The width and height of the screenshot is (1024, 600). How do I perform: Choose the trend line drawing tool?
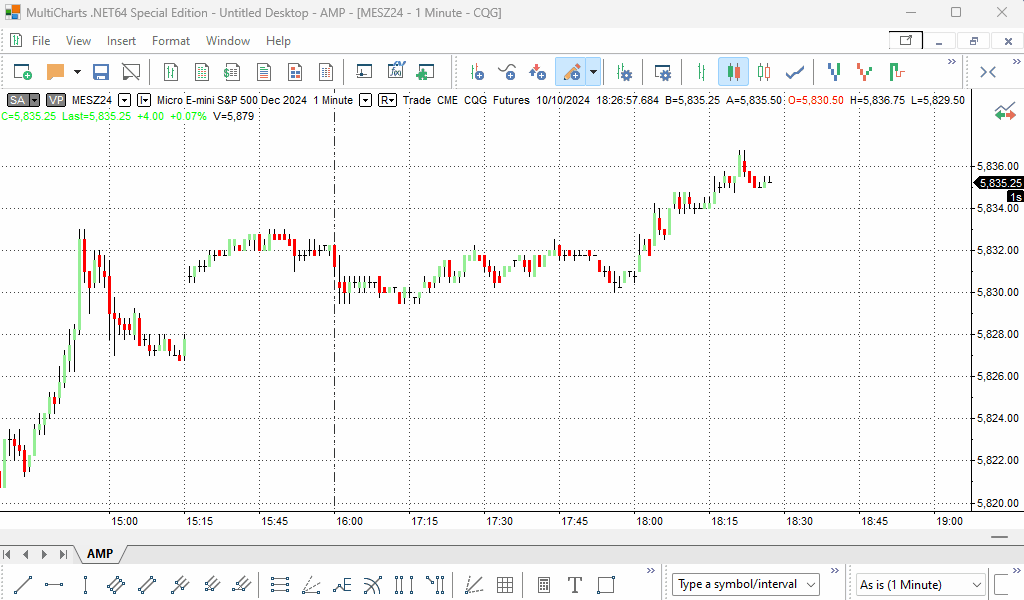pyautogui.click(x=24, y=584)
